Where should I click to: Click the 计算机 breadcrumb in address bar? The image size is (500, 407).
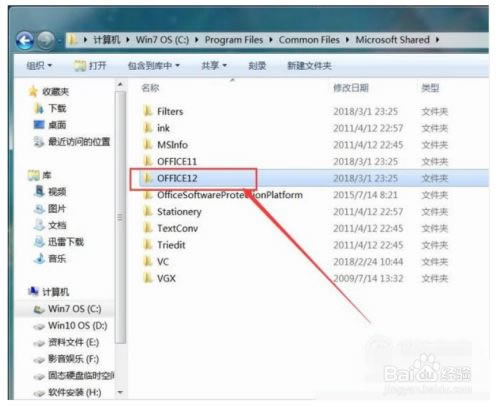click(x=107, y=40)
